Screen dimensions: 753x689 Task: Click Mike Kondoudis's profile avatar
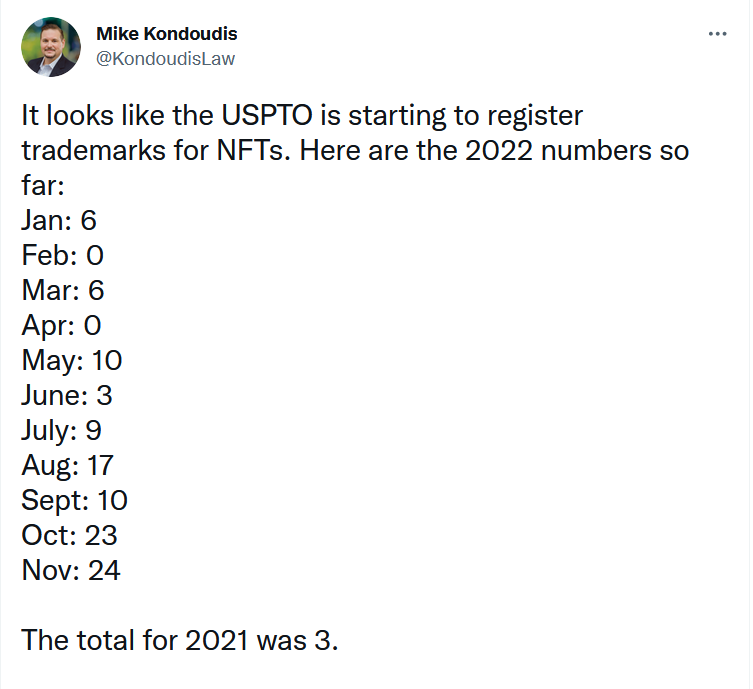[x=51, y=47]
